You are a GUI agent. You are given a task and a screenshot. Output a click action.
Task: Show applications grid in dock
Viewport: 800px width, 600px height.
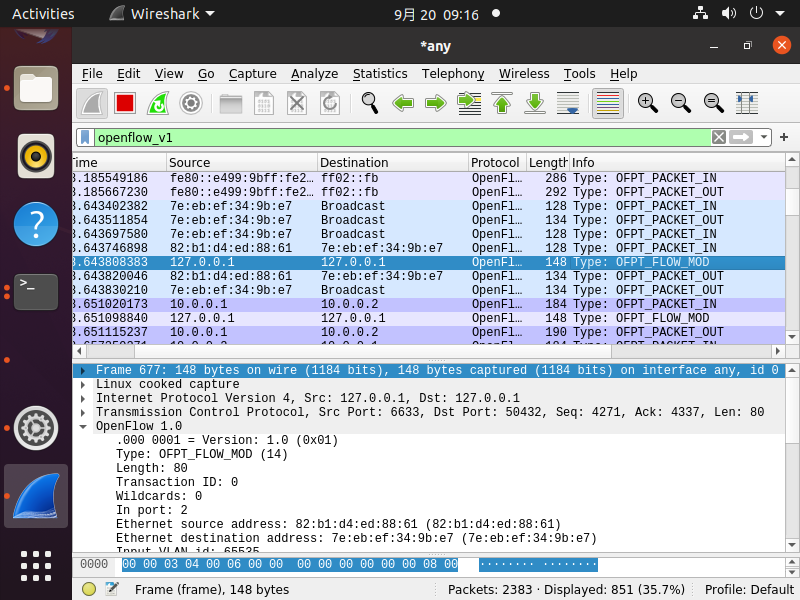point(36,566)
